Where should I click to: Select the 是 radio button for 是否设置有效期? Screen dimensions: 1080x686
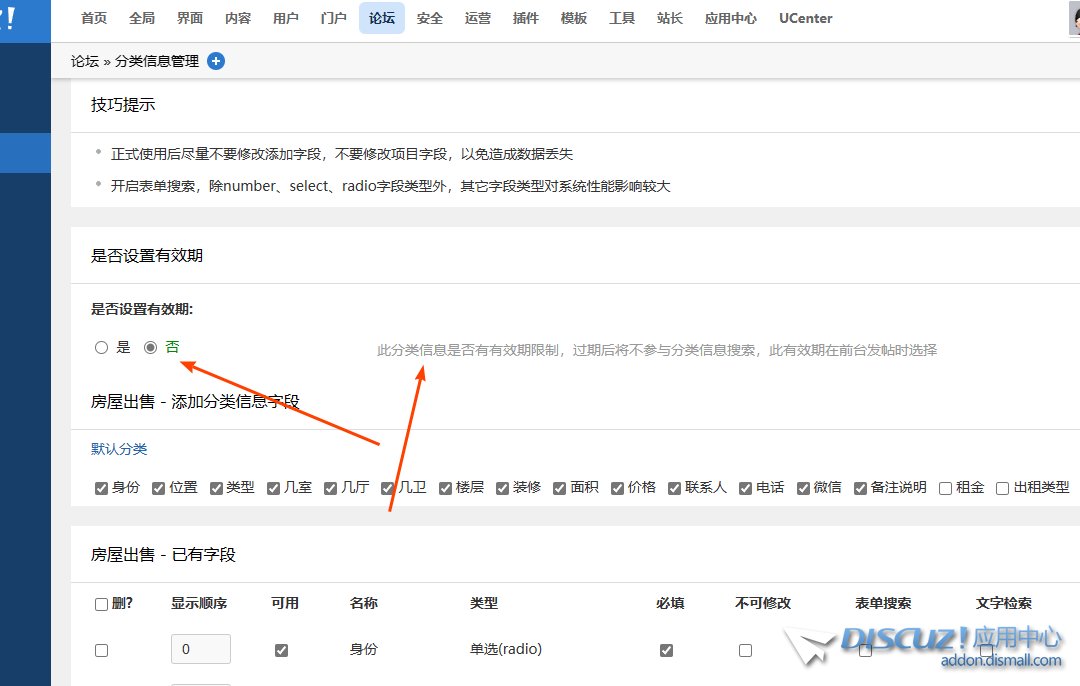[101, 347]
